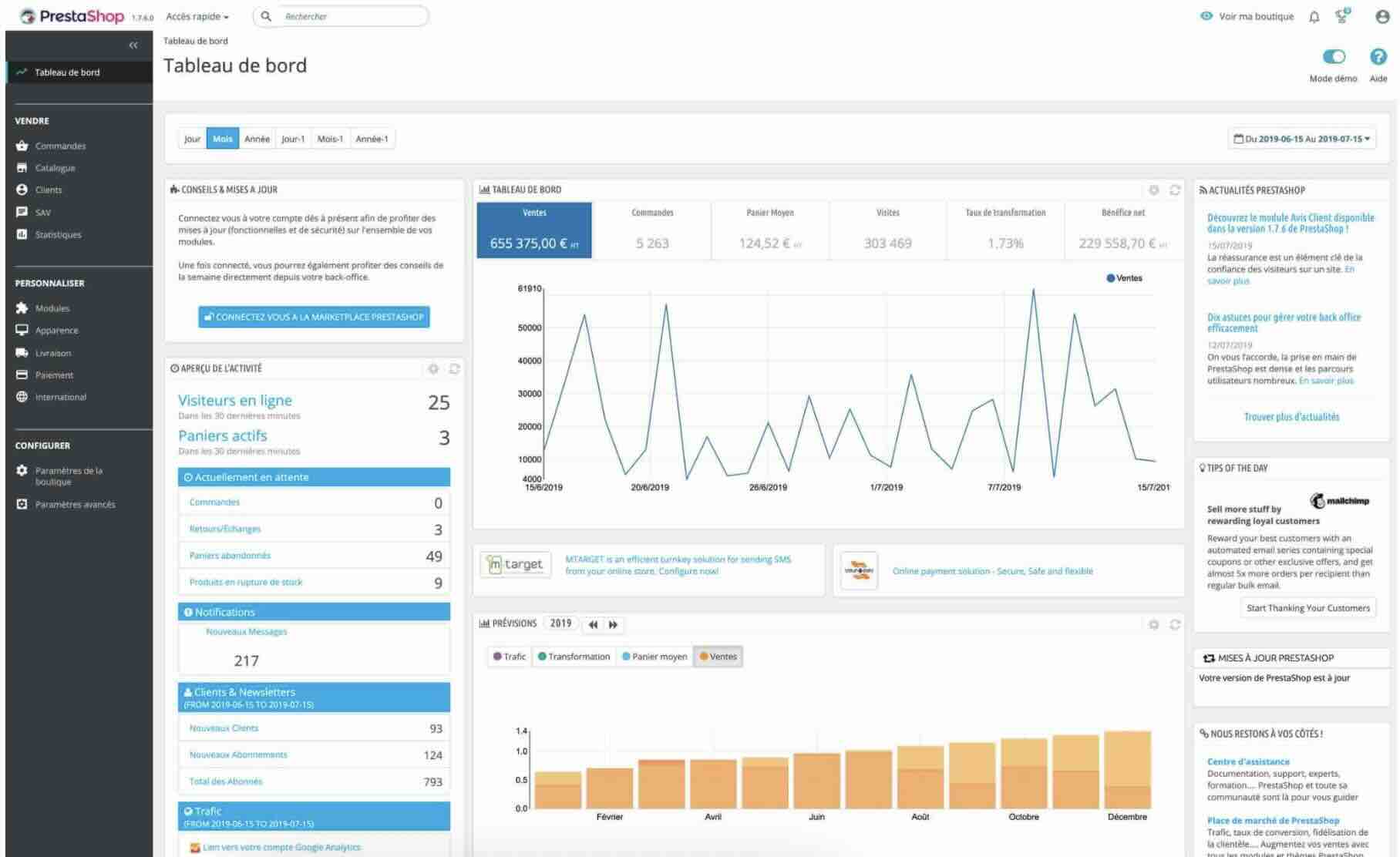Screen dimensions: 1400x857
Task: Refresh the Prévisions panel
Action: 1175,624
